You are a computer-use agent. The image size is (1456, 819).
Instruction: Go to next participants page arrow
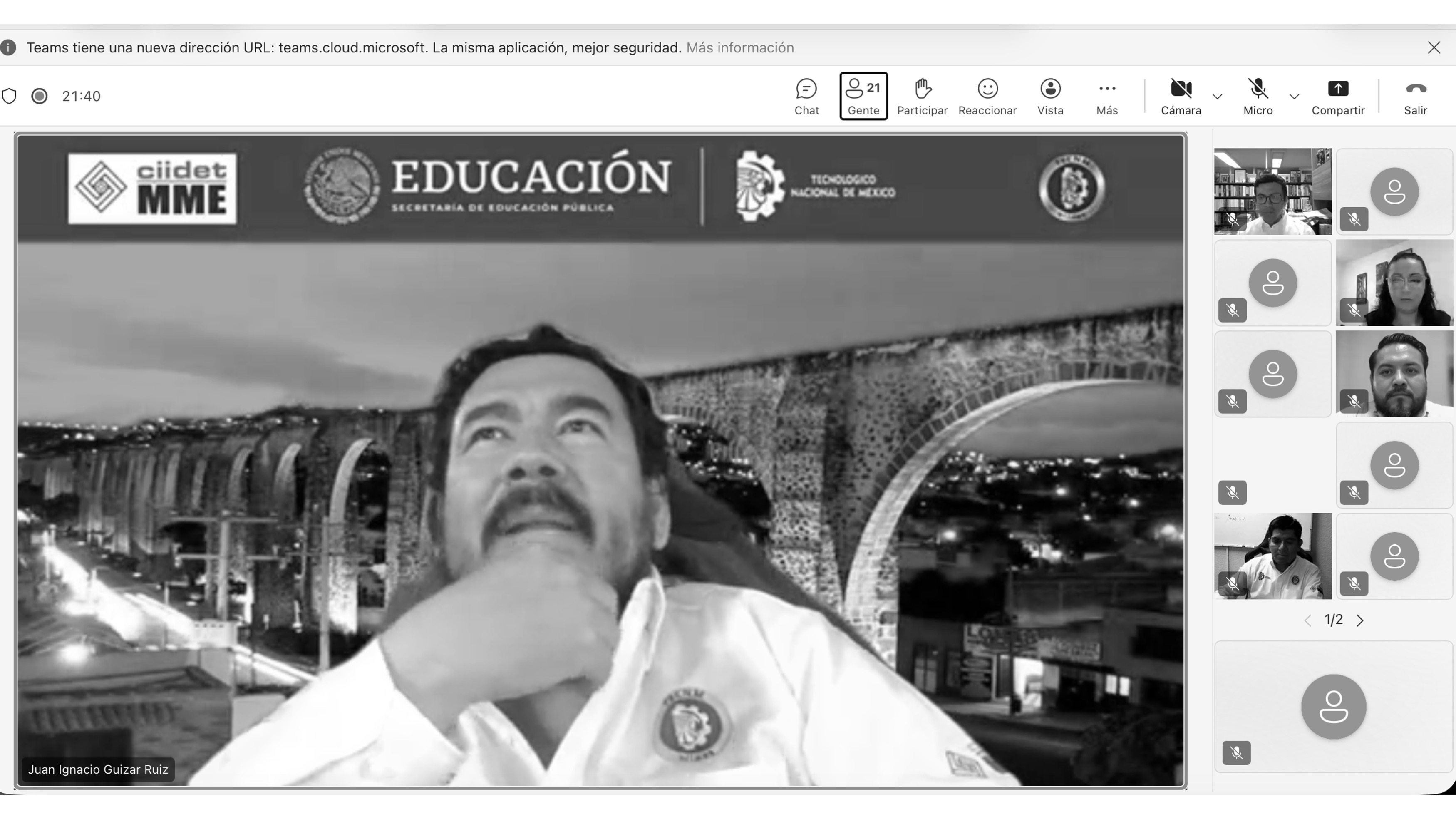(1360, 620)
